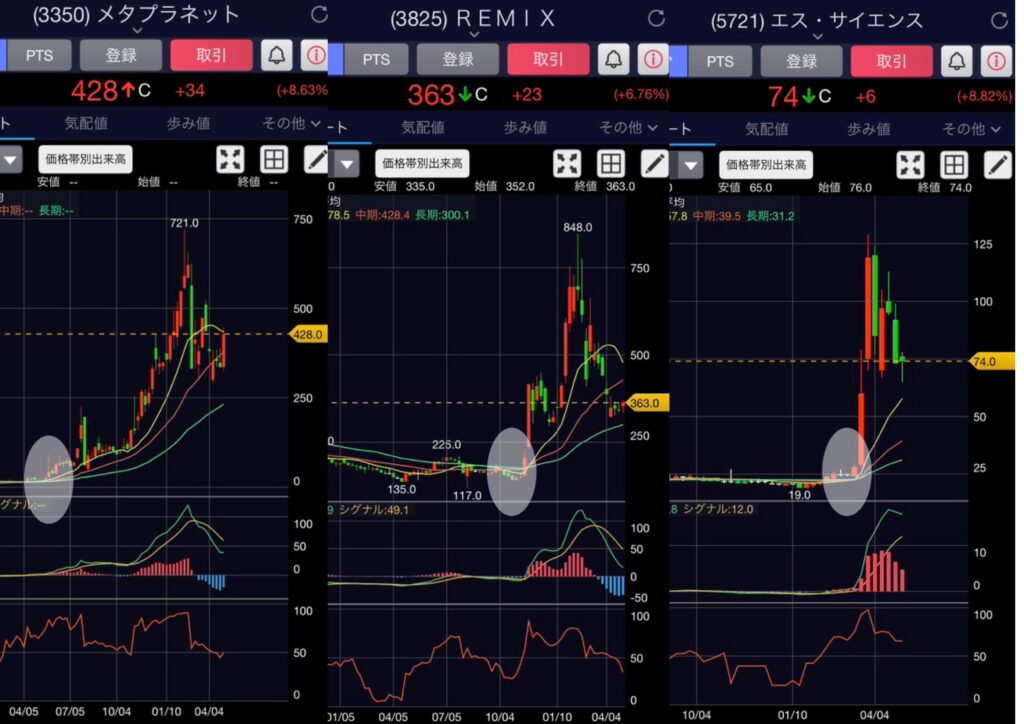Click the 中期:39.5 moving average label
Viewport: 1024px width, 724px height.
click(x=716, y=216)
